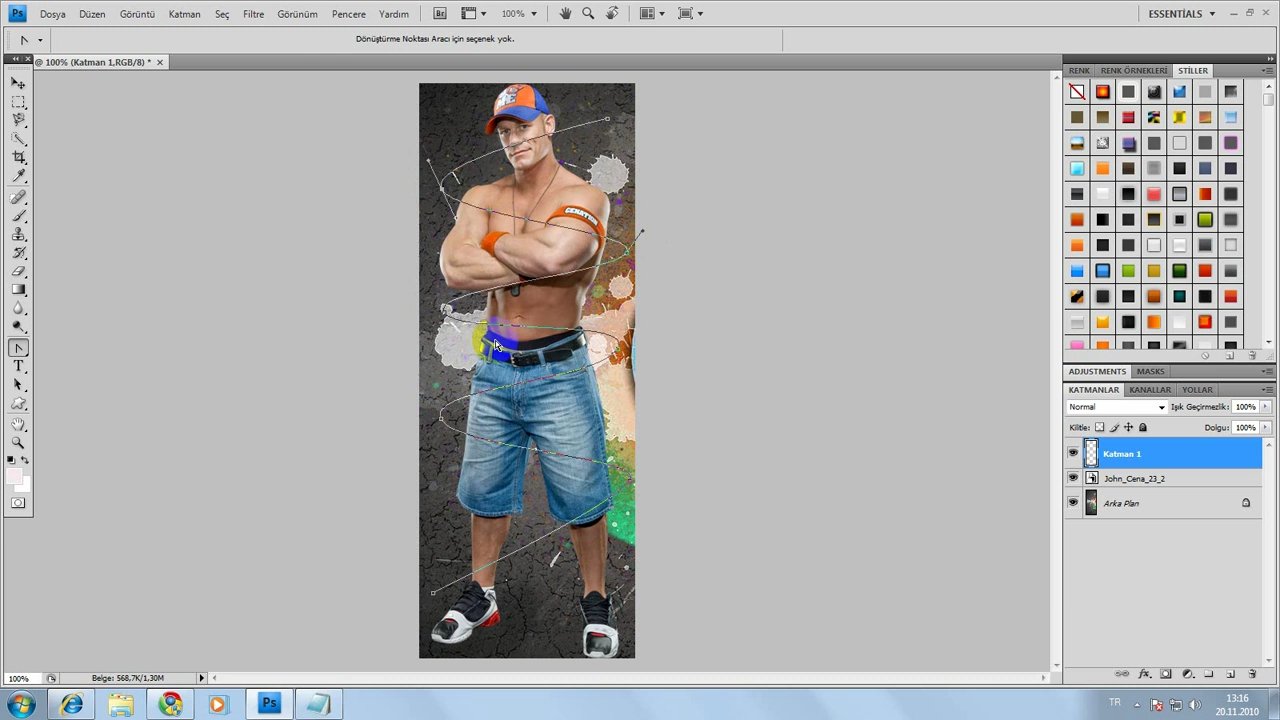Viewport: 1280px width, 720px height.
Task: Click Delete layer trash icon
Action: click(x=1252, y=675)
